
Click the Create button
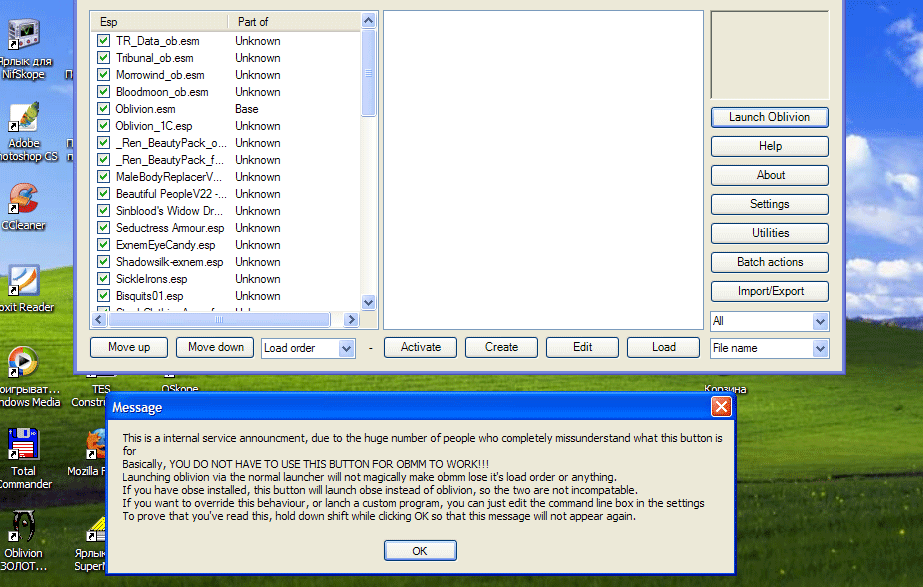[x=501, y=347]
